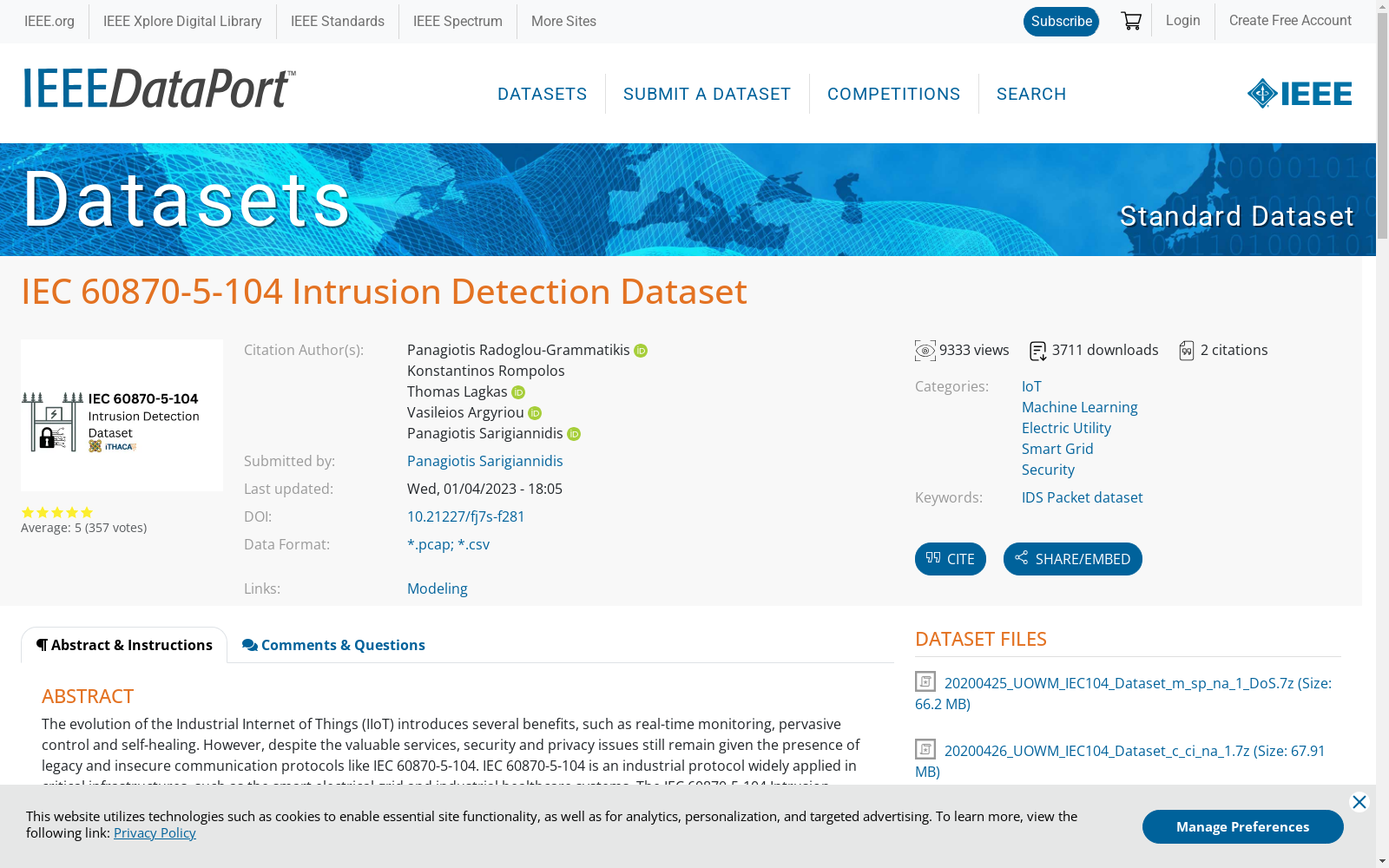Open the Security category
The image size is (1389, 868).
coord(1048,470)
